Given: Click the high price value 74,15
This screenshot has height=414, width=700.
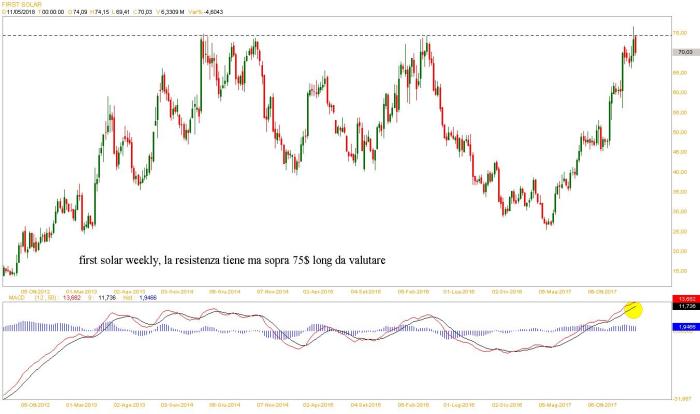Looking at the screenshot, I should coord(101,12).
